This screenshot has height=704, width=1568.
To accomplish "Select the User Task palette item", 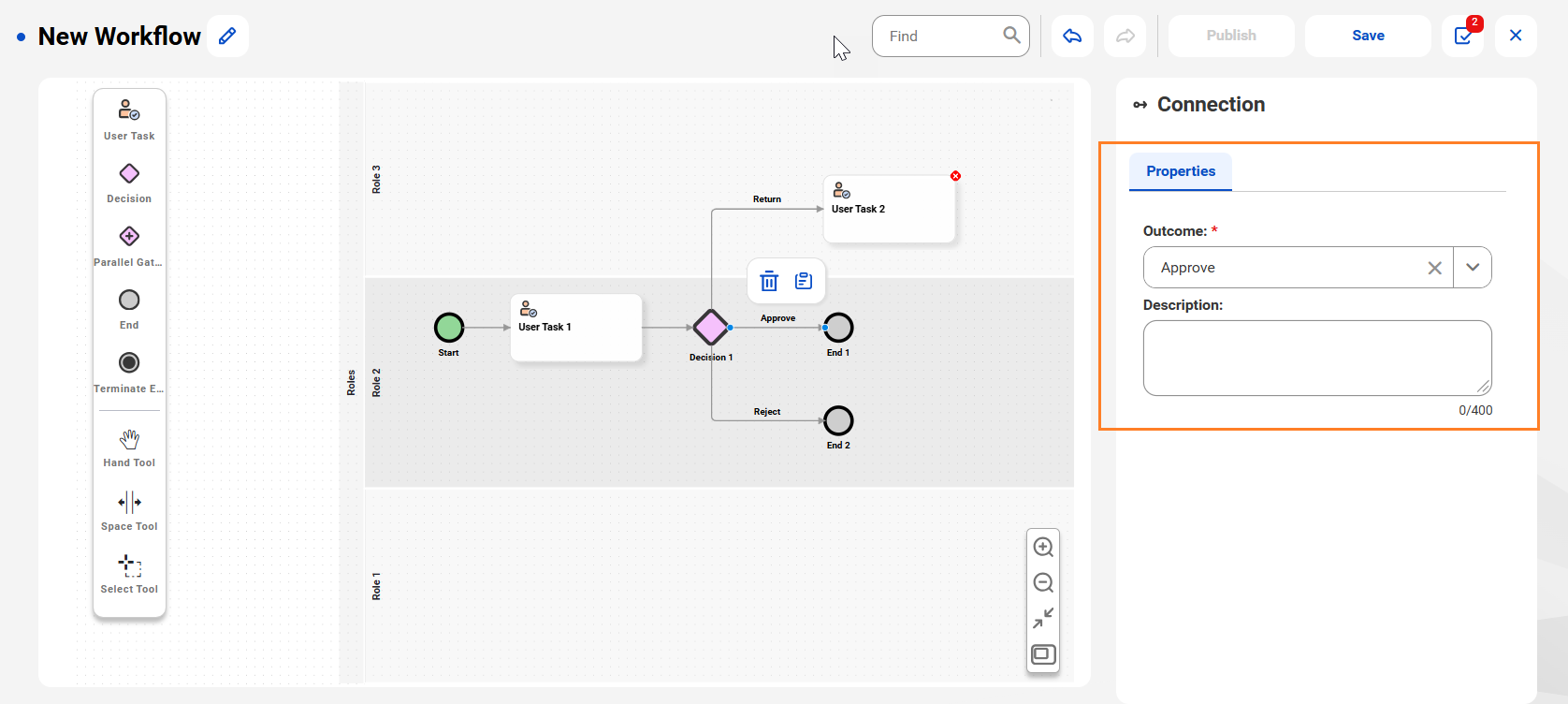I will tap(129, 121).
